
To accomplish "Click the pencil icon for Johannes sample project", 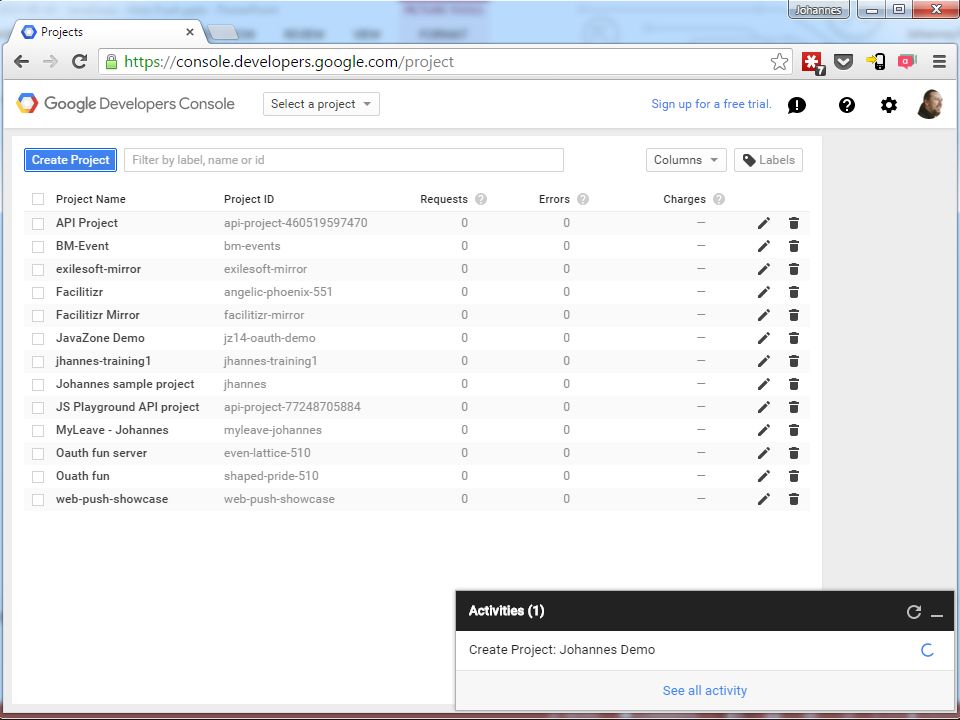I will (763, 384).
